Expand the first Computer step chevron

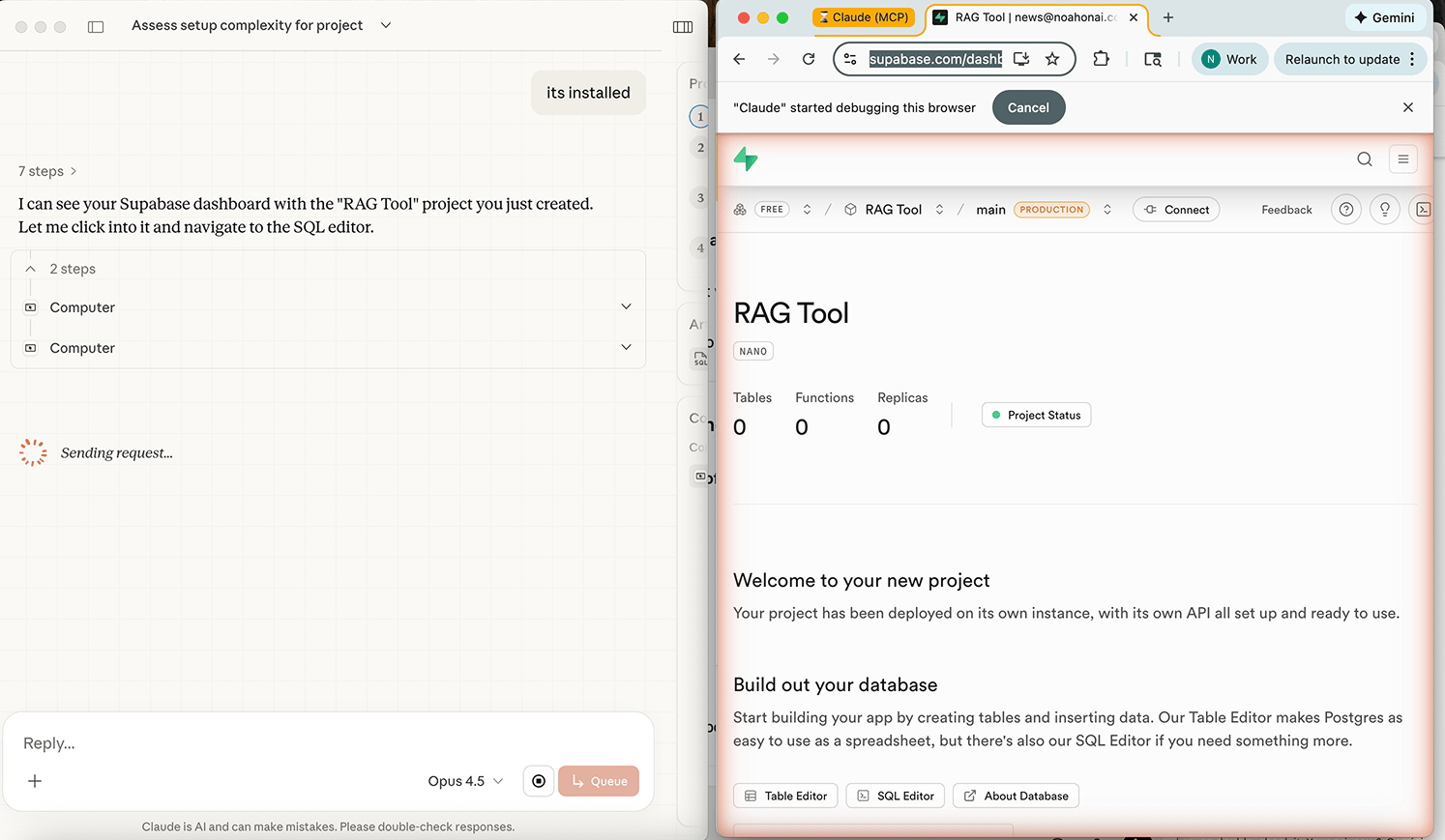[626, 306]
